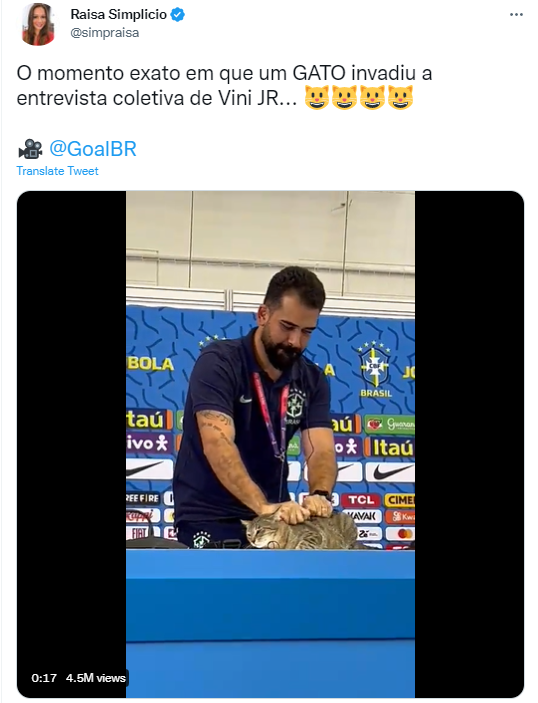The width and height of the screenshot is (538, 703).
Task: Click the movie camera emoji before @GoalBR
Action: [x=30, y=149]
